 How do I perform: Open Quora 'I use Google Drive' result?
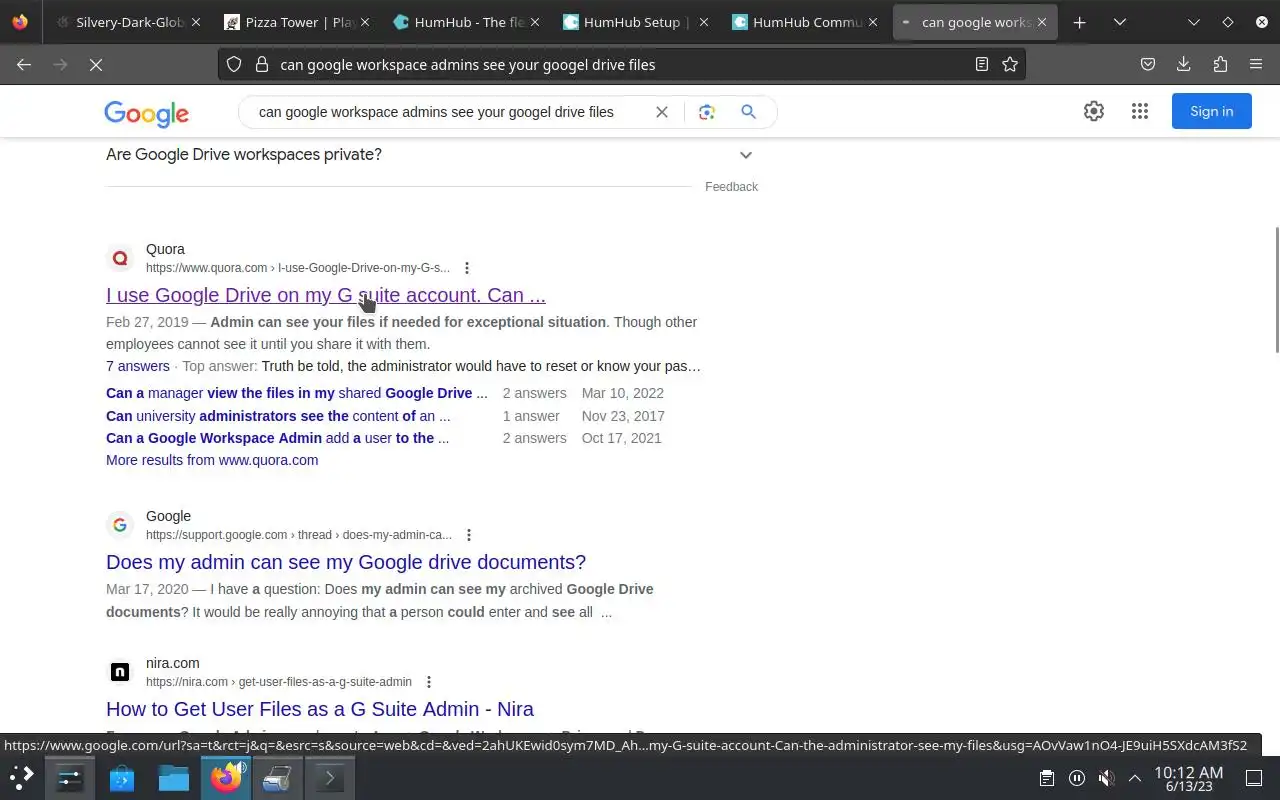[x=326, y=295]
